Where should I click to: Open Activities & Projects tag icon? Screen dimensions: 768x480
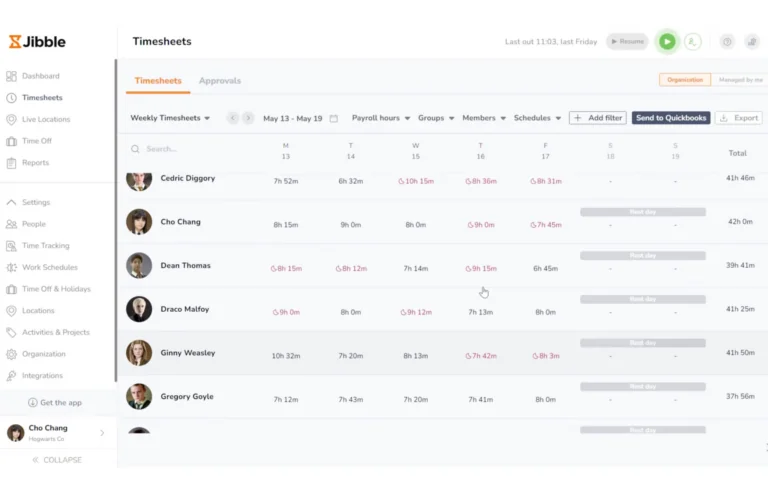pos(11,333)
